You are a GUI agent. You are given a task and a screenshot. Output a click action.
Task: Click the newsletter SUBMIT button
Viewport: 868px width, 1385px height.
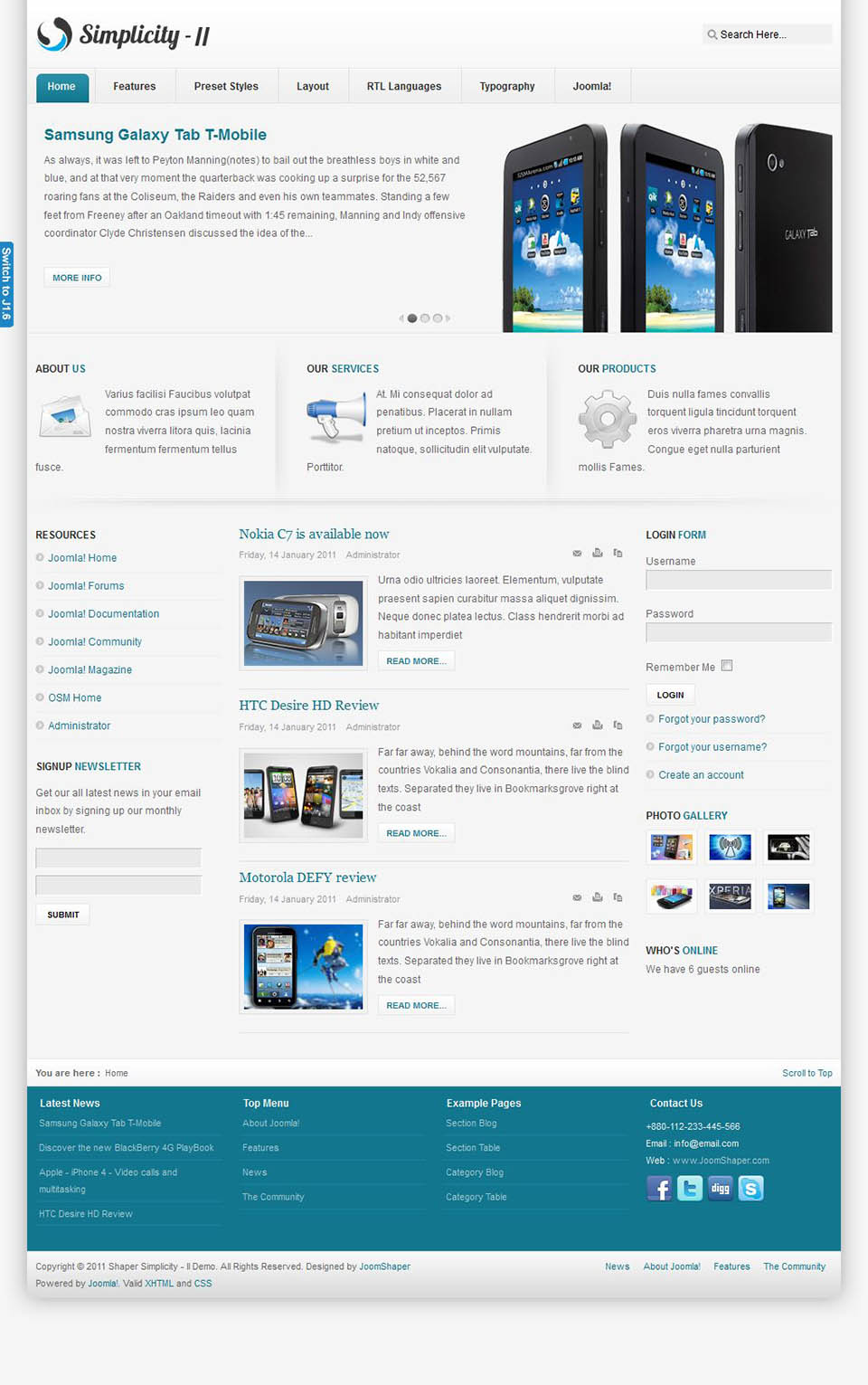coord(62,915)
